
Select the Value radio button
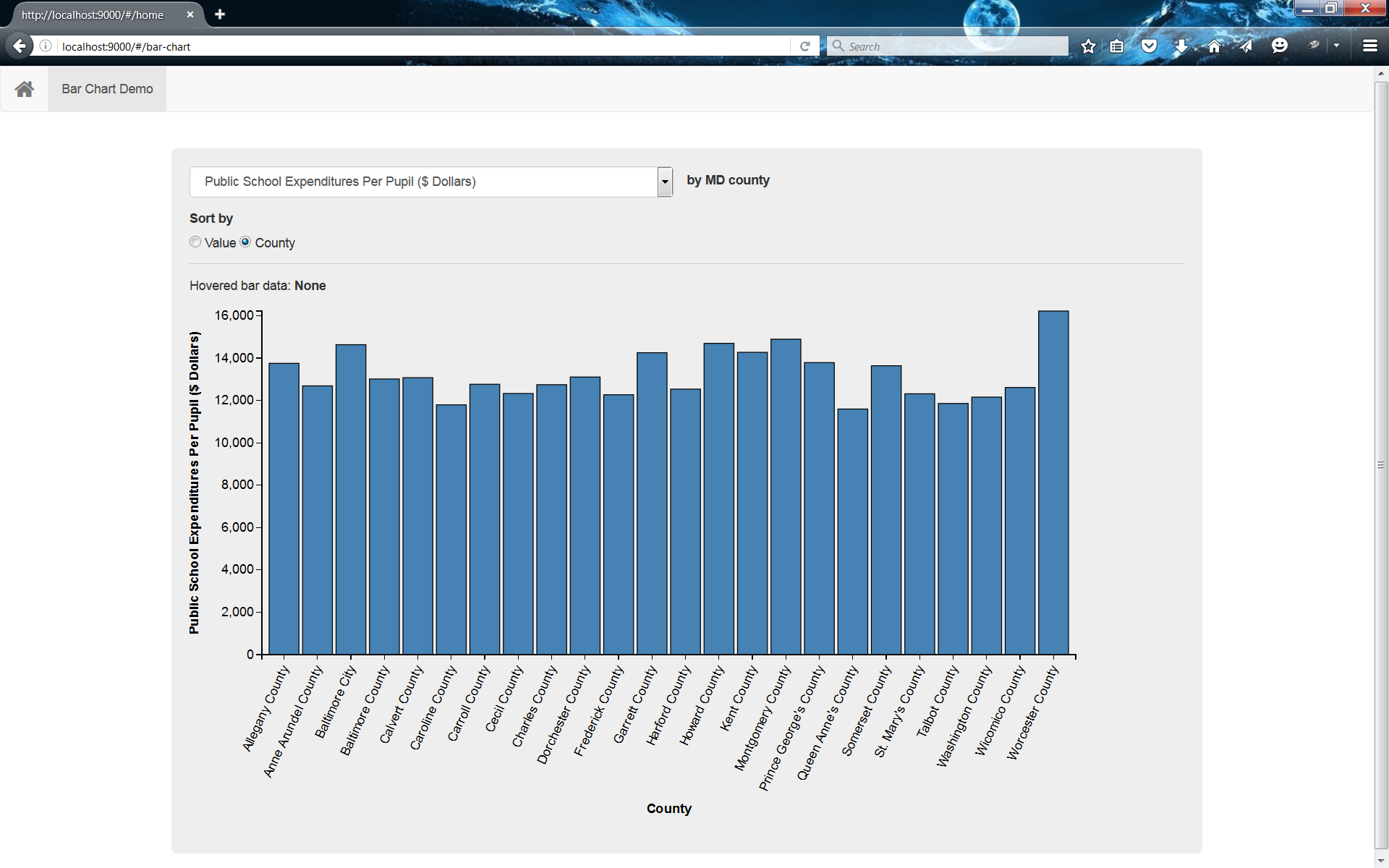click(x=194, y=242)
